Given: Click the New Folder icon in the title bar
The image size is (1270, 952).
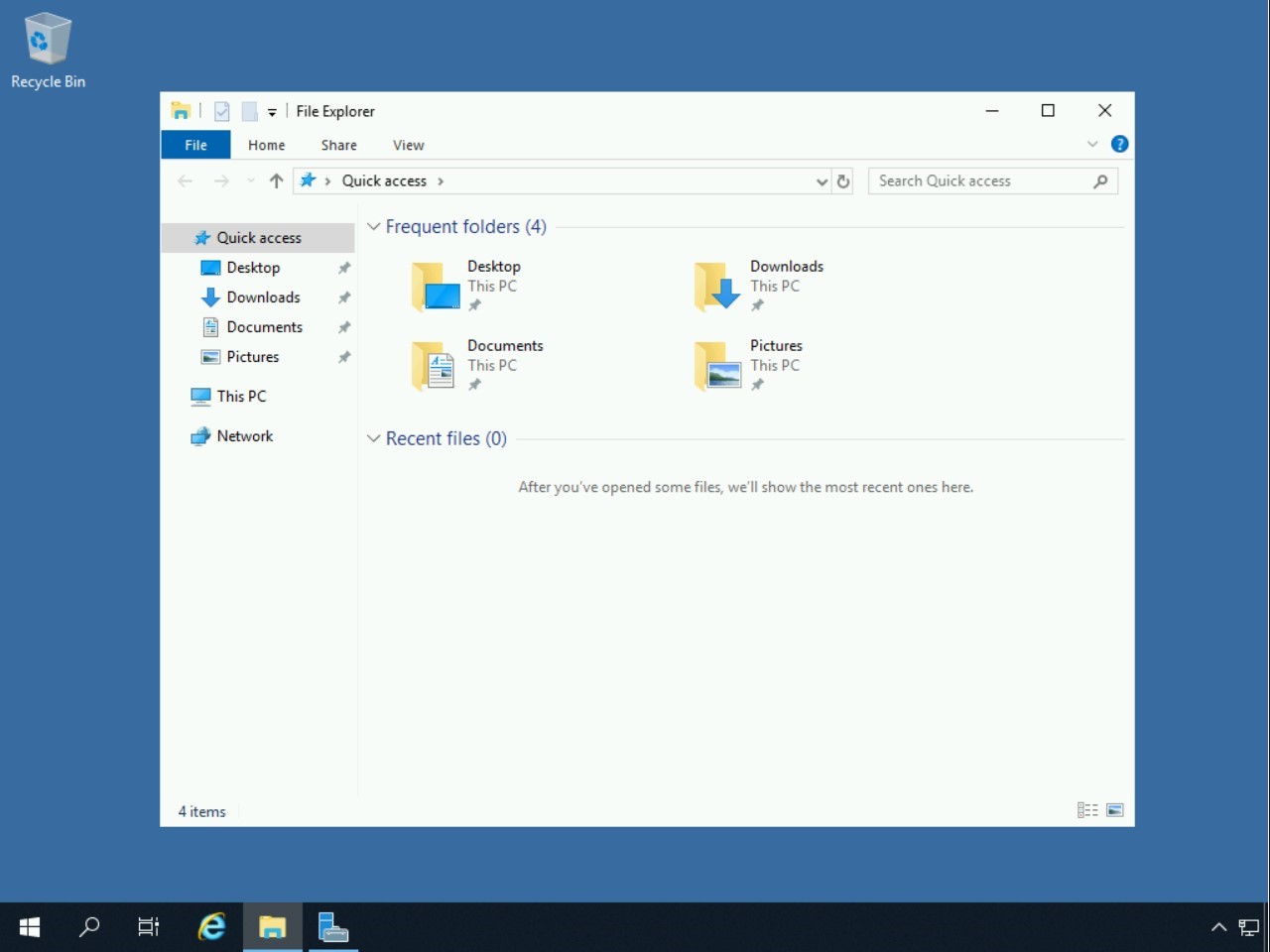Looking at the screenshot, I should coord(249,111).
